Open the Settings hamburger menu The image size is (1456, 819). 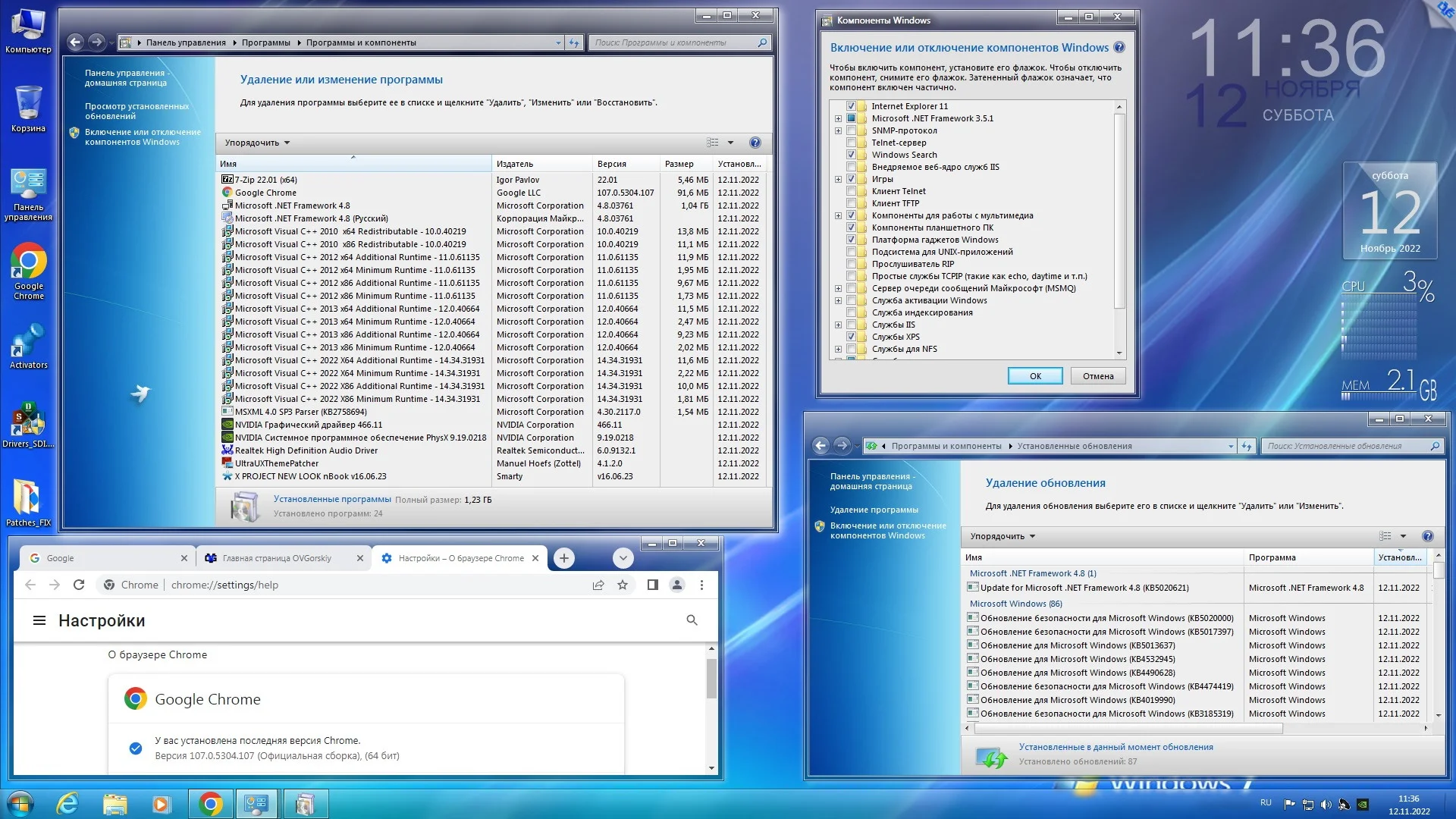(39, 620)
